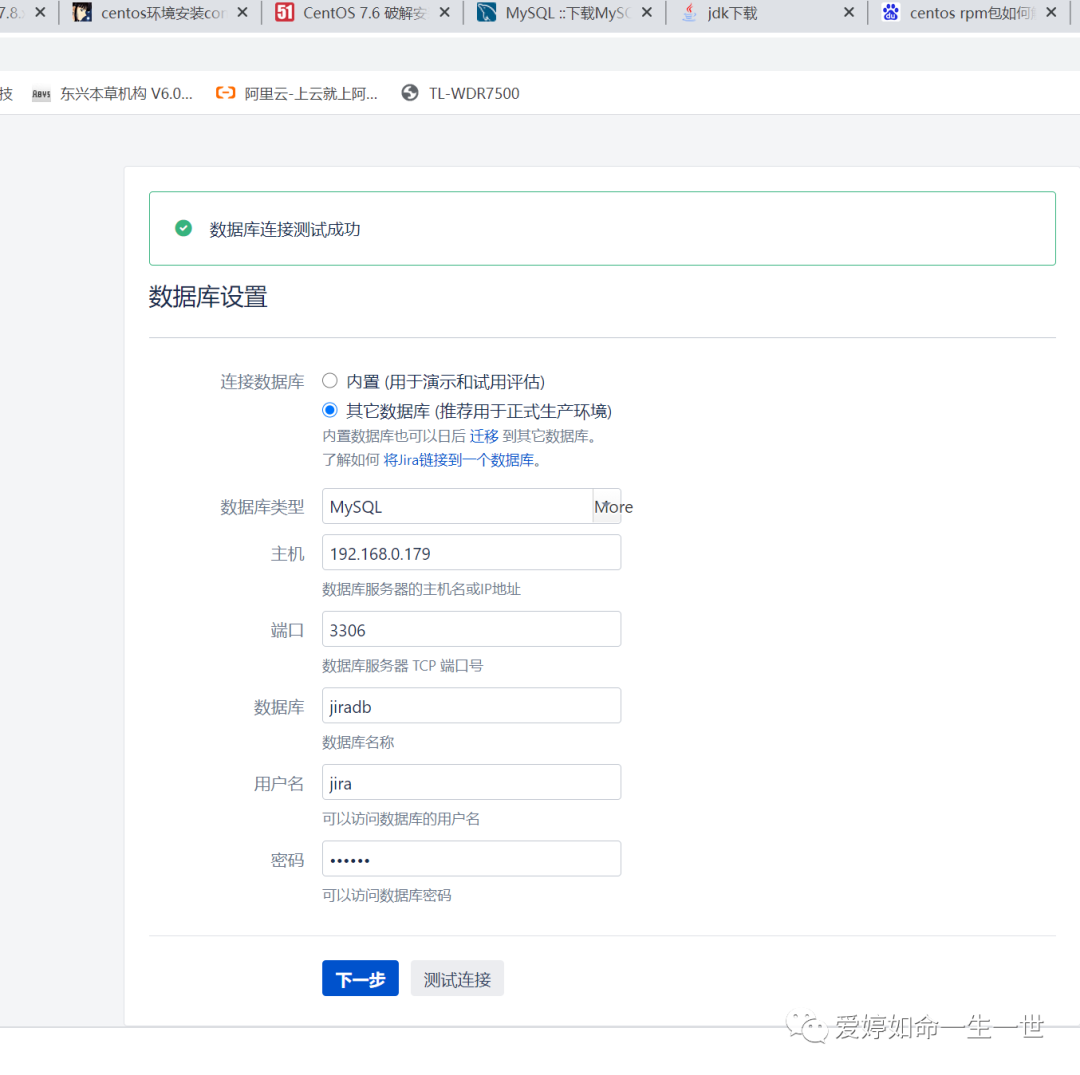Open the MySQL database type dropdown
The width and height of the screenshot is (1080, 1075).
[x=471, y=506]
